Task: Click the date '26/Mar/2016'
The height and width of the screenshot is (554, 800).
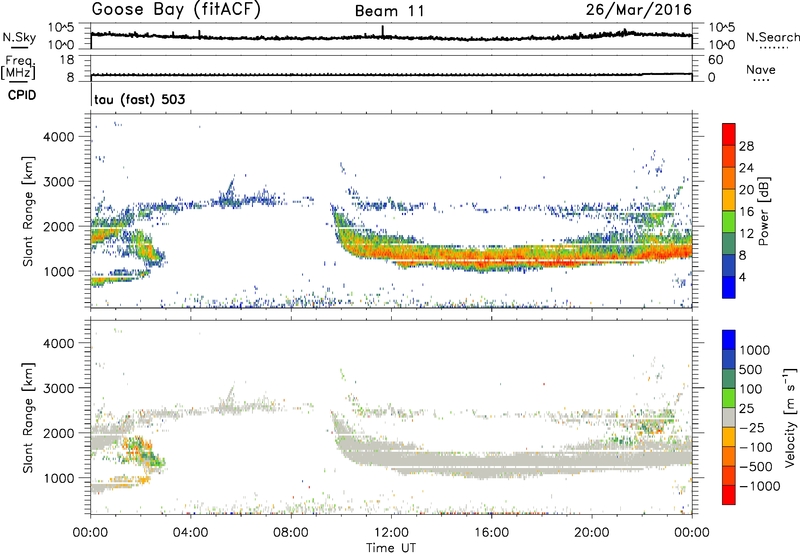Action: pos(639,9)
